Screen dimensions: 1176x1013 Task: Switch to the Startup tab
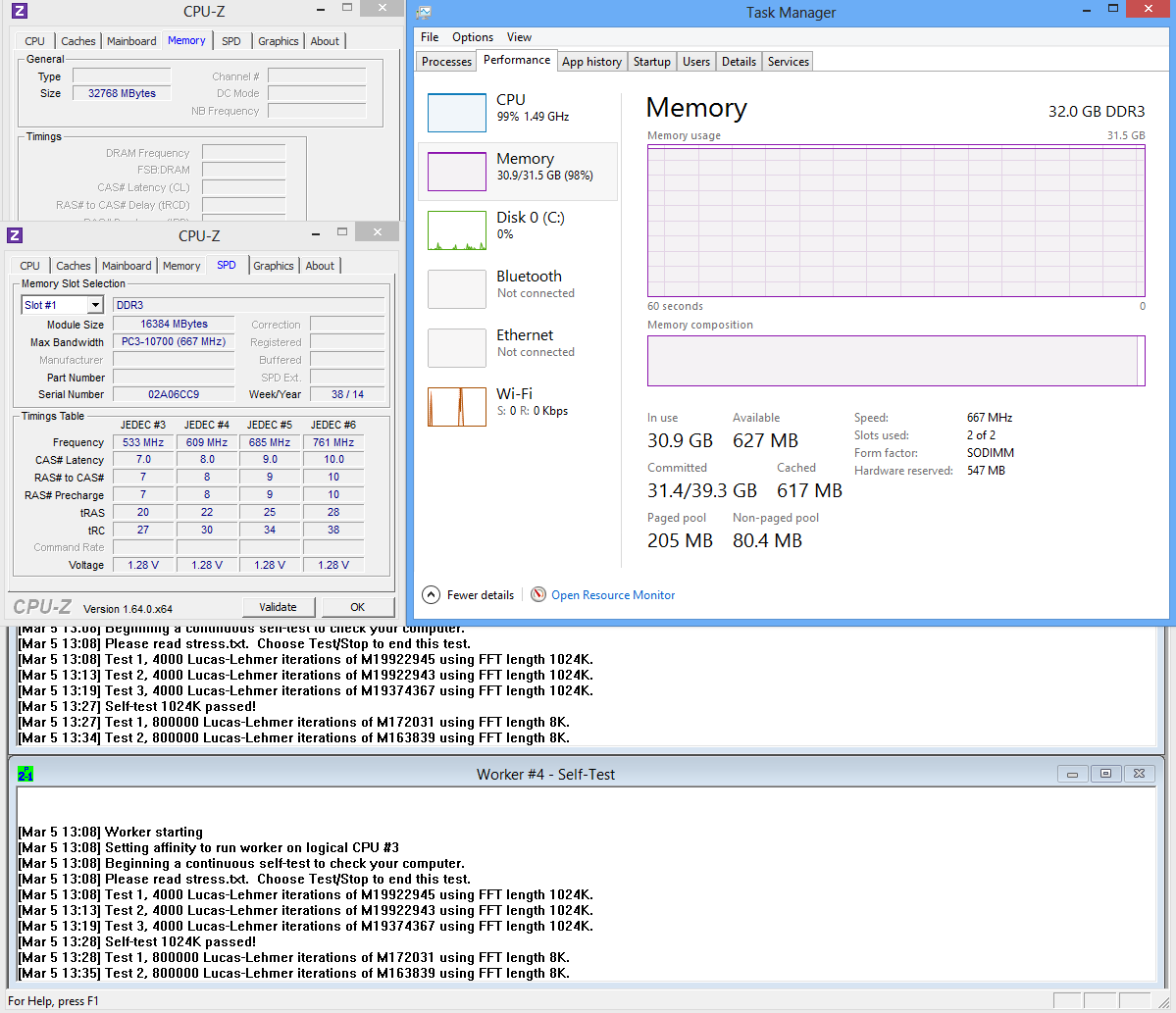pyautogui.click(x=651, y=62)
